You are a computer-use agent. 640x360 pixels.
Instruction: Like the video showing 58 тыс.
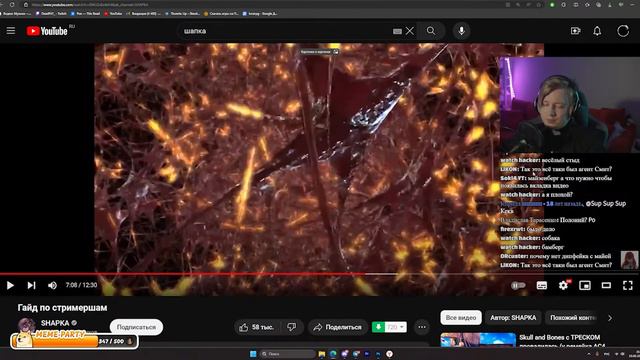coord(256,327)
